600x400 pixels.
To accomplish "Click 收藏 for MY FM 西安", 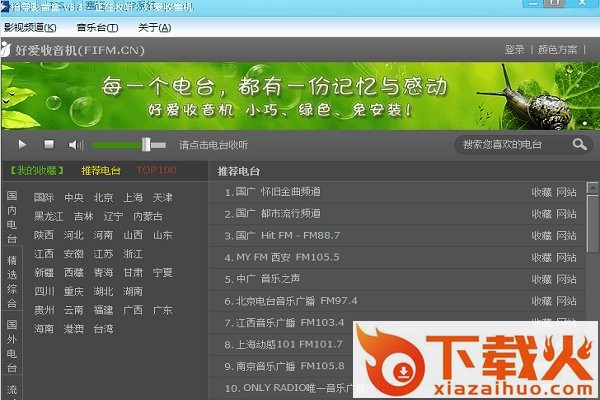I will (541, 258).
